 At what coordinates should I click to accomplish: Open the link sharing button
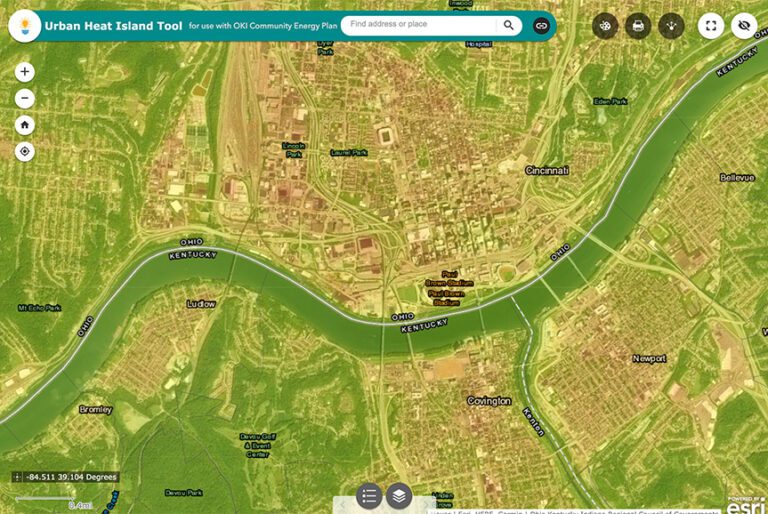point(541,26)
